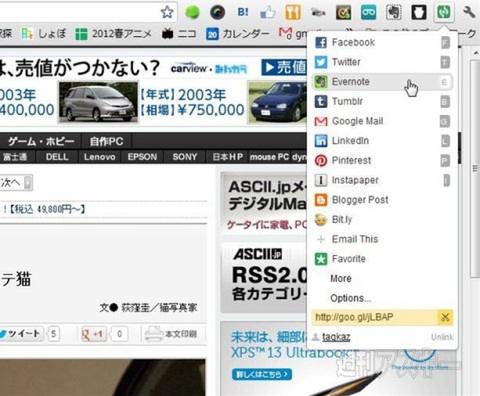Click the goo.gl short URL field
480x396 pixels.
click(374, 317)
